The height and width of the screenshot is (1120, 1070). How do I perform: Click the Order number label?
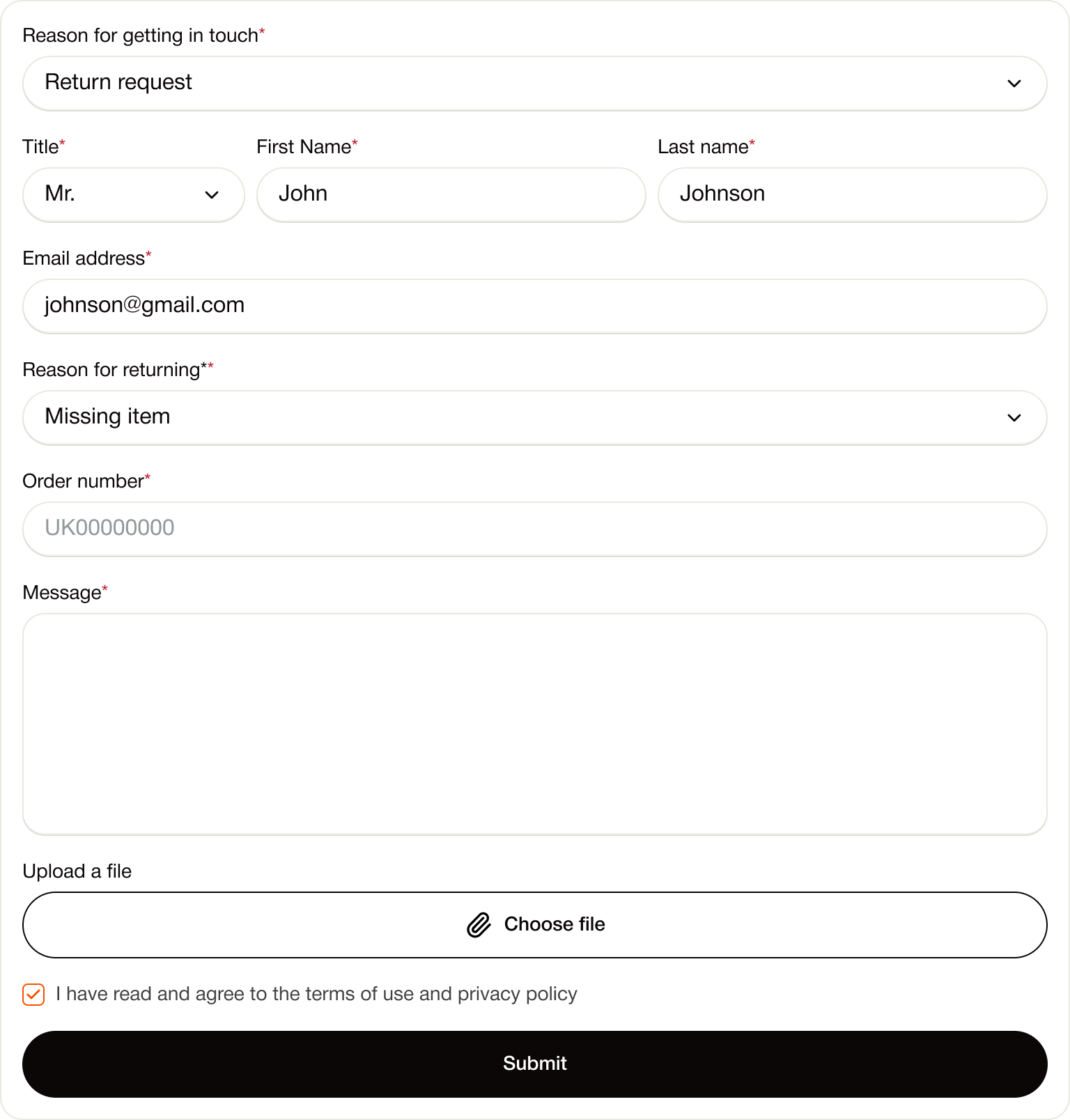coord(83,481)
